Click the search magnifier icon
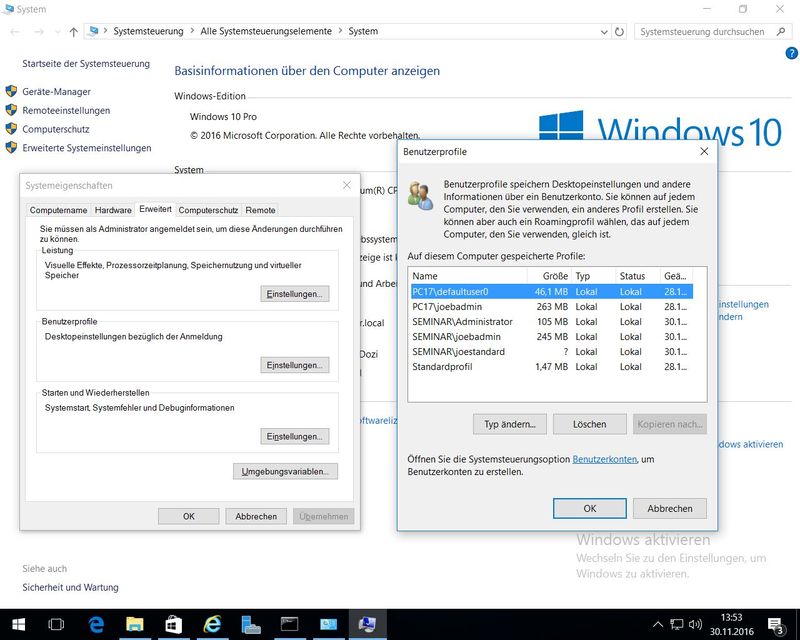Viewport: 800px width, 640px height. [781, 32]
